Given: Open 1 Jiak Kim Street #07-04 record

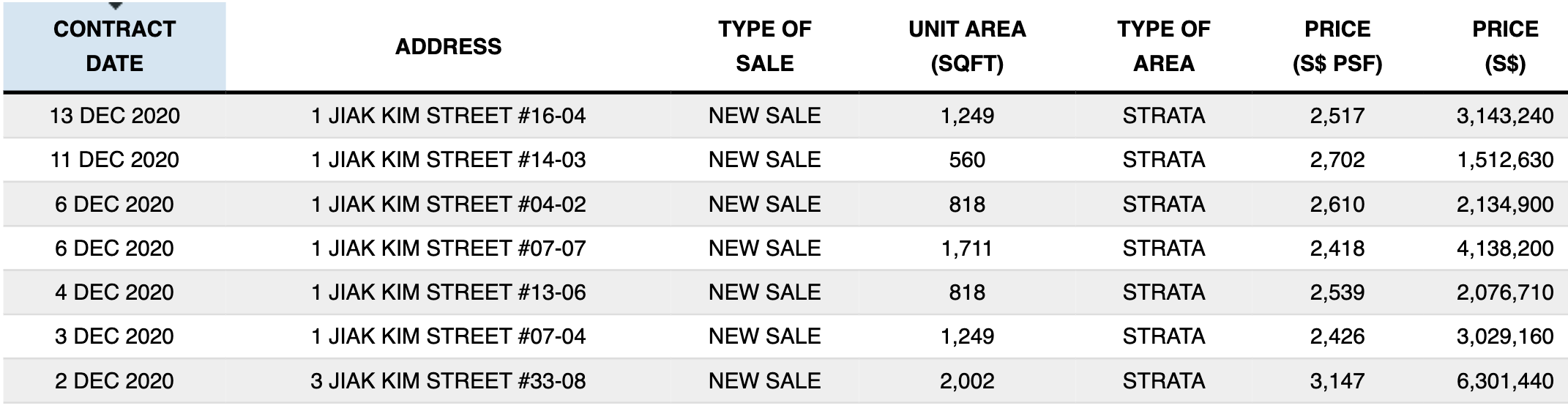Looking at the screenshot, I should click(x=448, y=336).
